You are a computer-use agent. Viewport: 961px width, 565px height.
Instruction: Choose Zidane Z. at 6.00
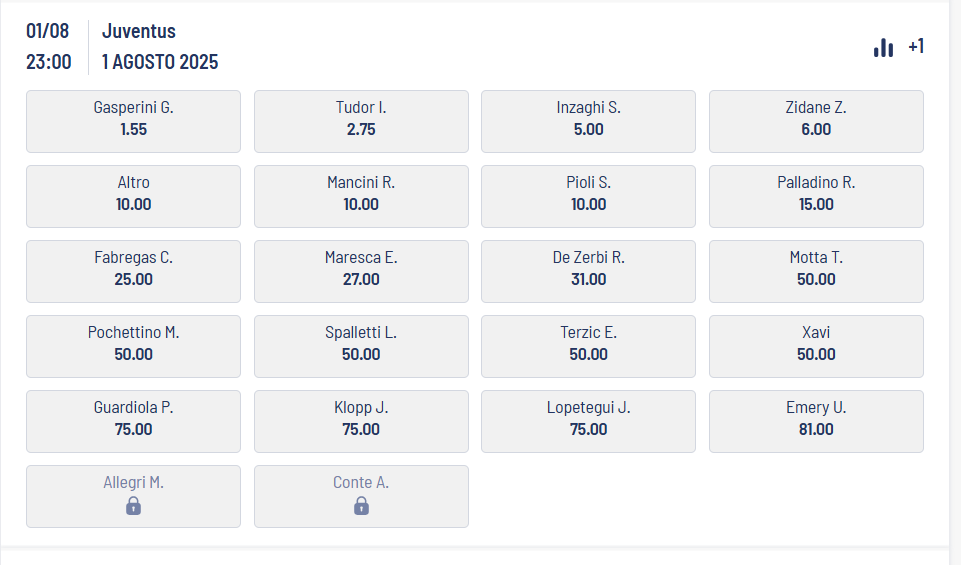[x=816, y=121]
